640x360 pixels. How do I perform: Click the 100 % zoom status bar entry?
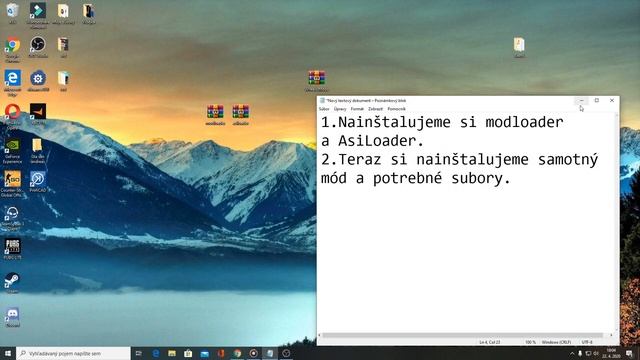[530, 342]
